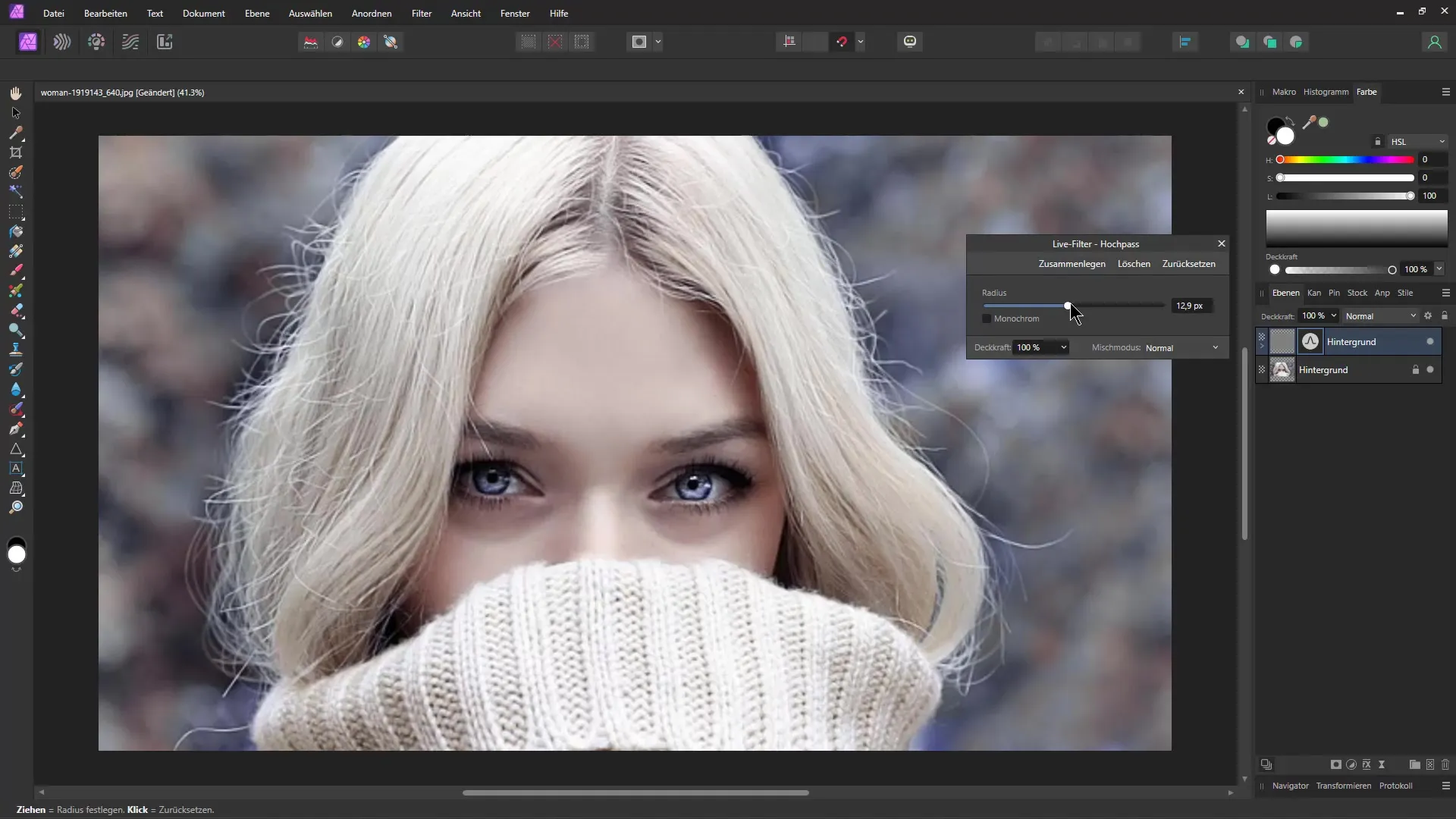Select the Pen tool
This screenshot has width=1456, height=819.
pos(16,428)
